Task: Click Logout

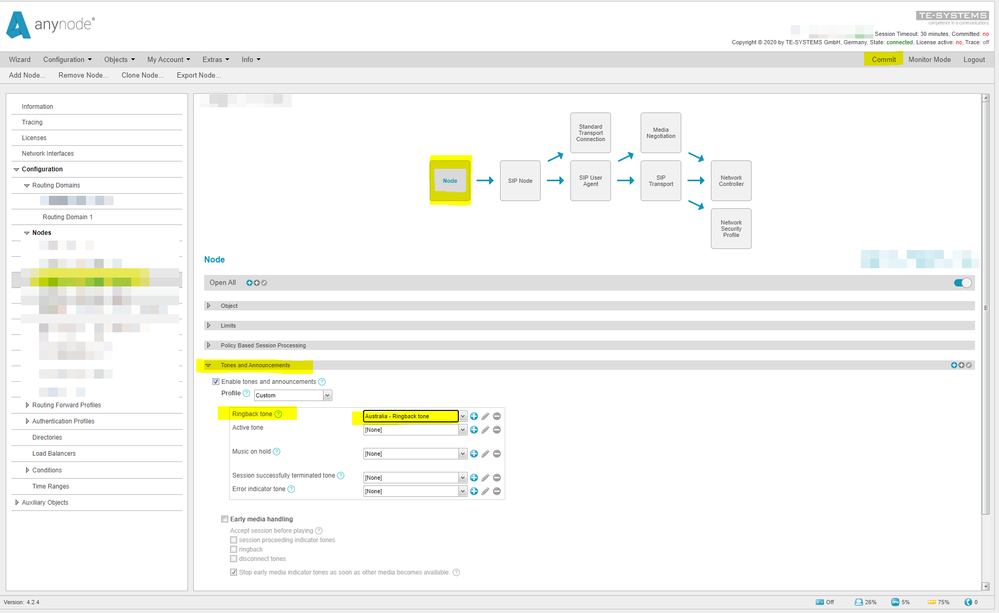Action: [x=974, y=59]
